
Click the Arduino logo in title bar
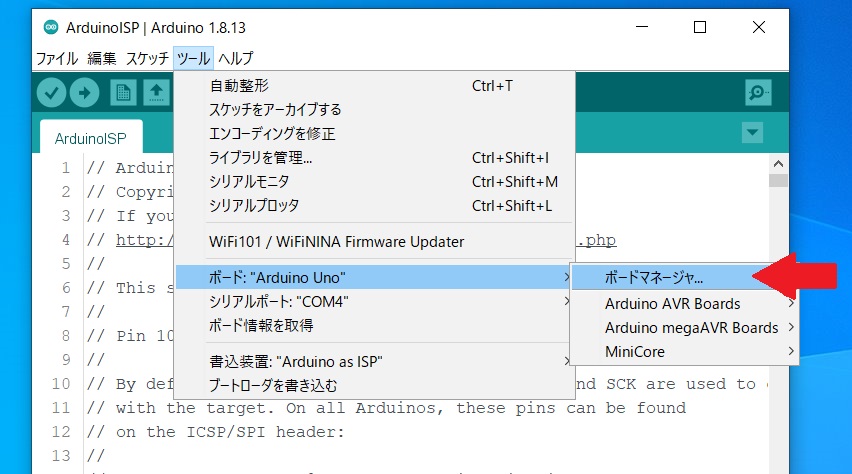point(51,27)
